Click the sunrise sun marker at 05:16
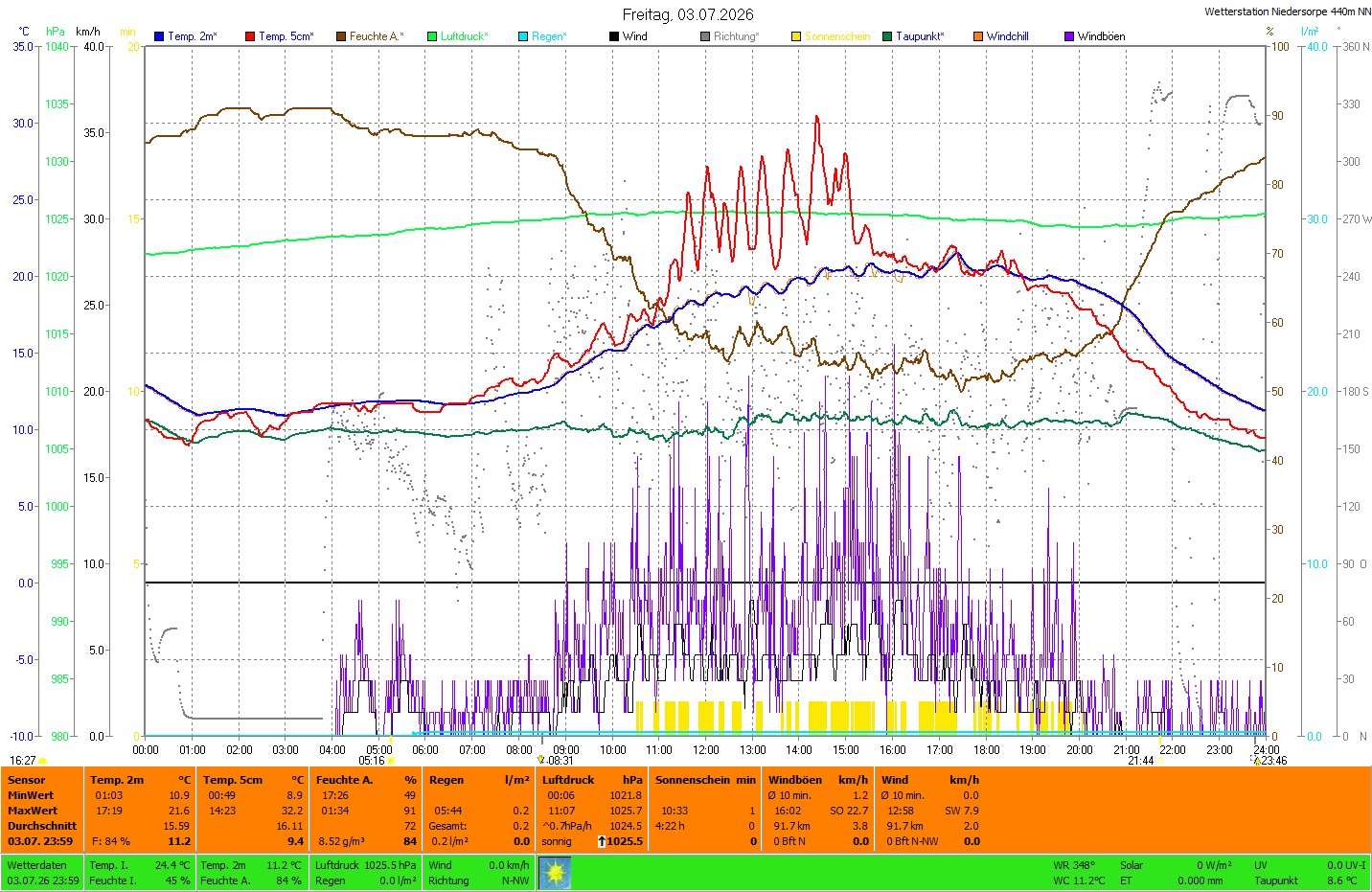Image resolution: width=1372 pixels, height=892 pixels. (391, 761)
